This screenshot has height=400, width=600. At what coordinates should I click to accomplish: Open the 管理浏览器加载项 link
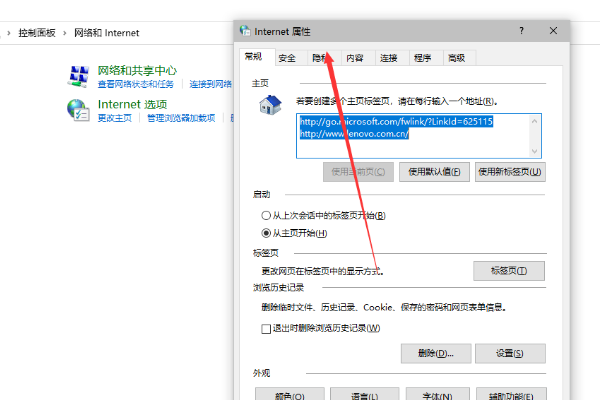click(181, 118)
